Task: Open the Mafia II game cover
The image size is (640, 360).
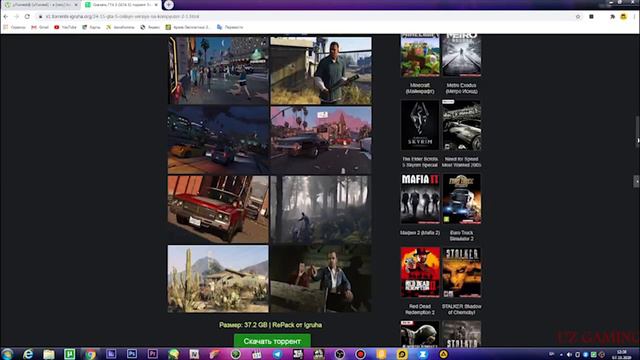Action: pos(420,199)
